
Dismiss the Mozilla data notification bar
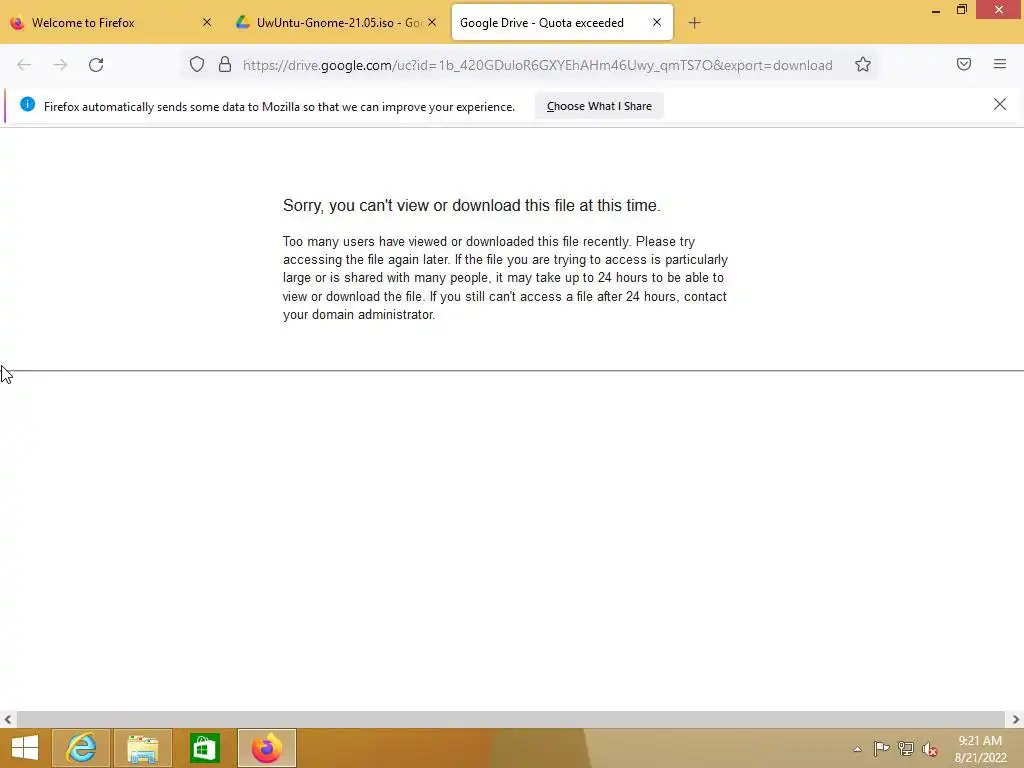click(x=1000, y=104)
